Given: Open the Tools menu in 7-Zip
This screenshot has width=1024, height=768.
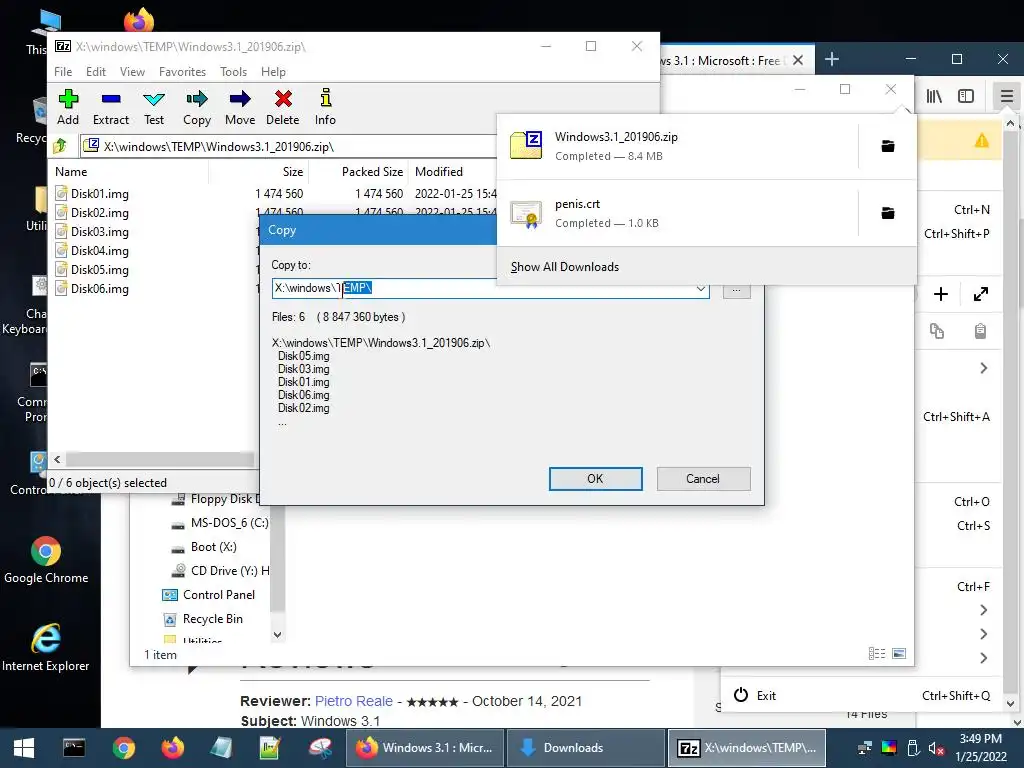Looking at the screenshot, I should pyautogui.click(x=233, y=72).
